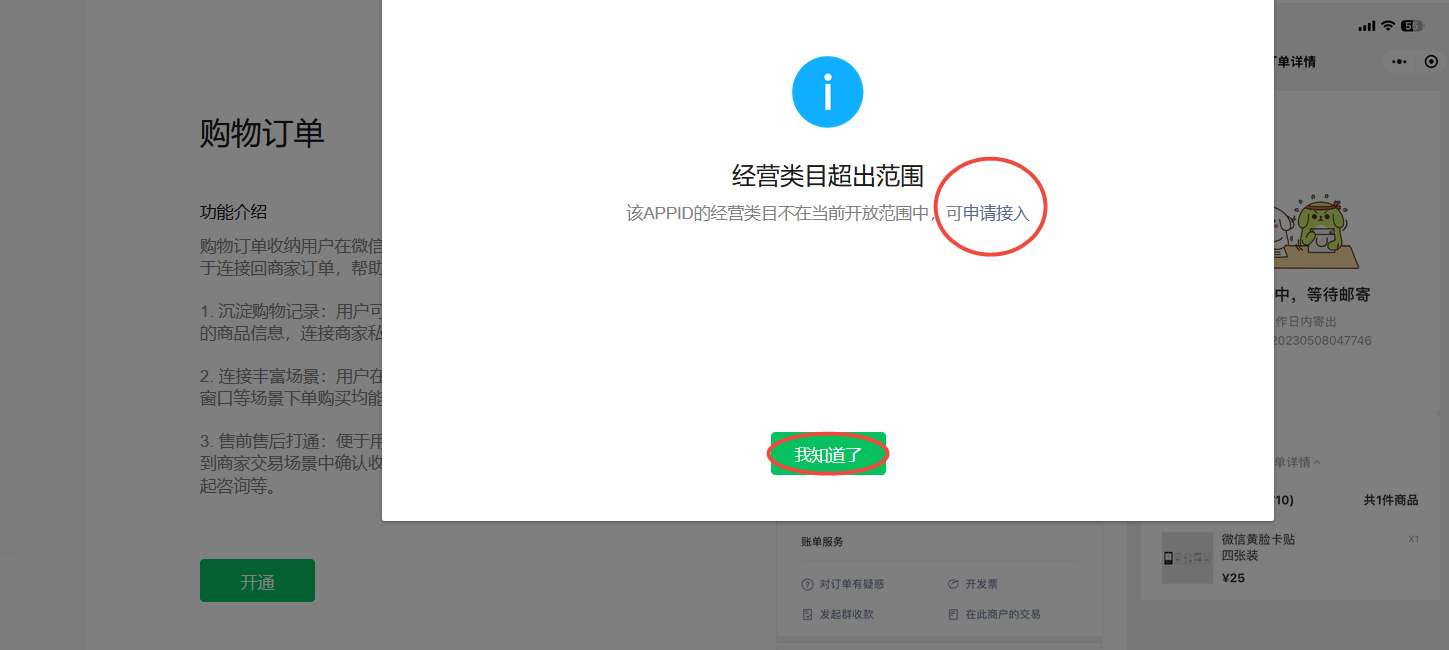Click the invoice icon next to 开发票
This screenshot has width=1449, height=650.
coord(952,584)
